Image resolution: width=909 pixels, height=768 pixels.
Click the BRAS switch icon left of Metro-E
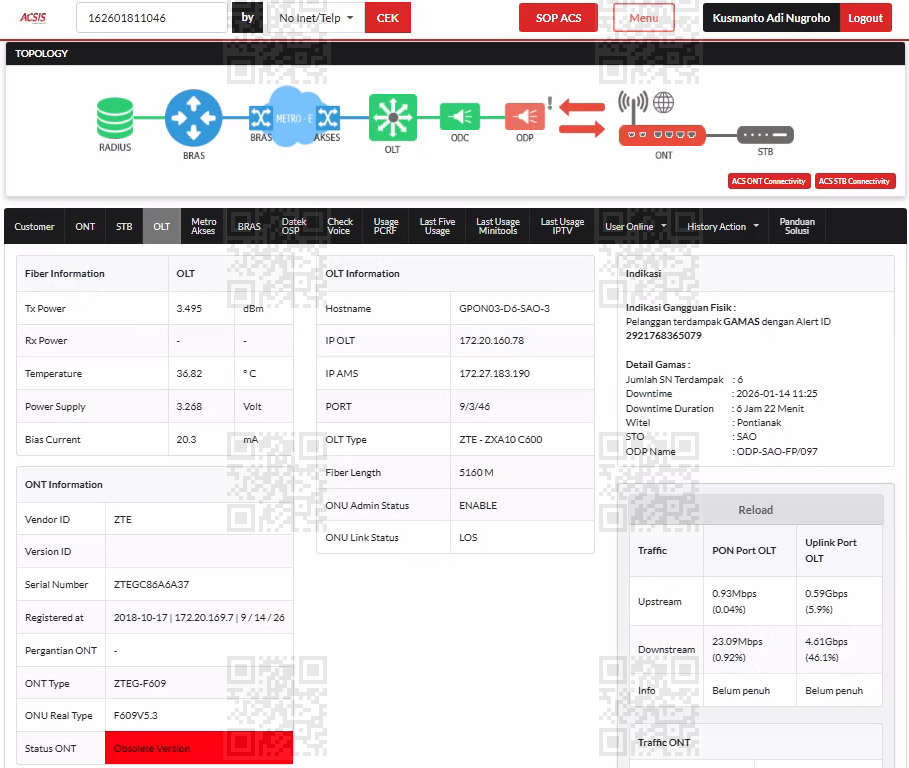click(x=260, y=118)
